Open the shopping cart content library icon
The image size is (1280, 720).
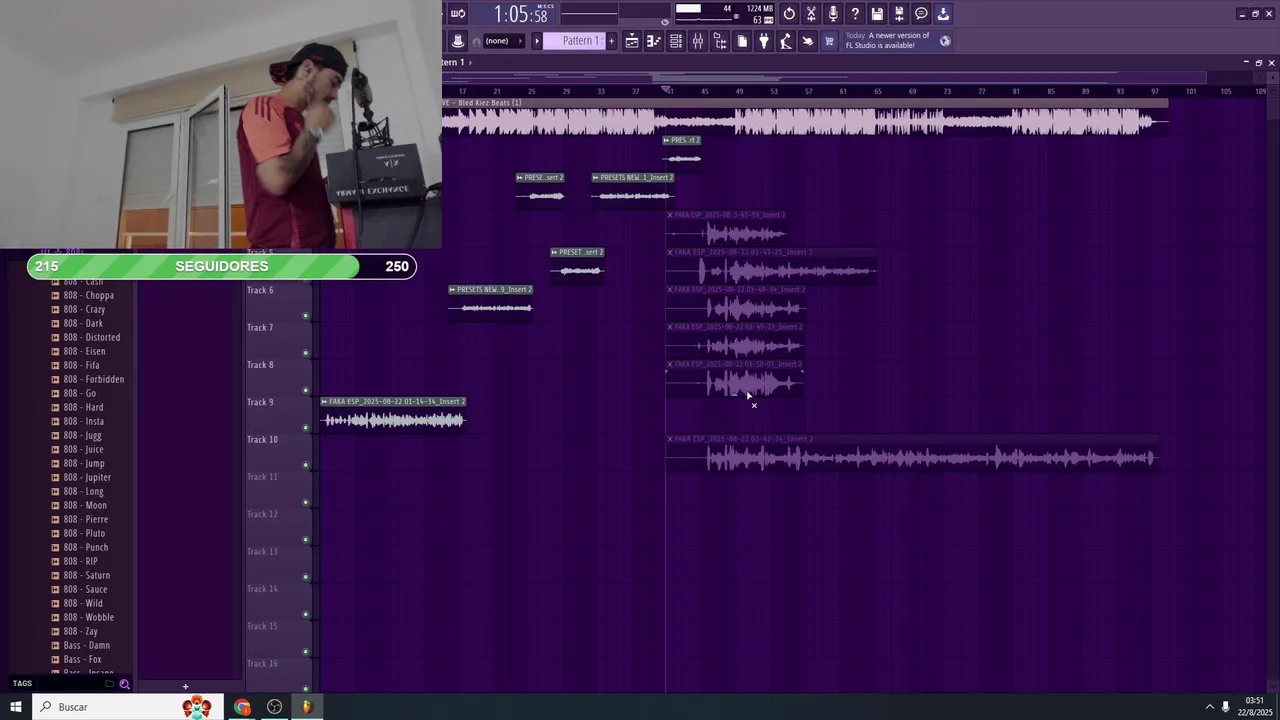(x=829, y=41)
